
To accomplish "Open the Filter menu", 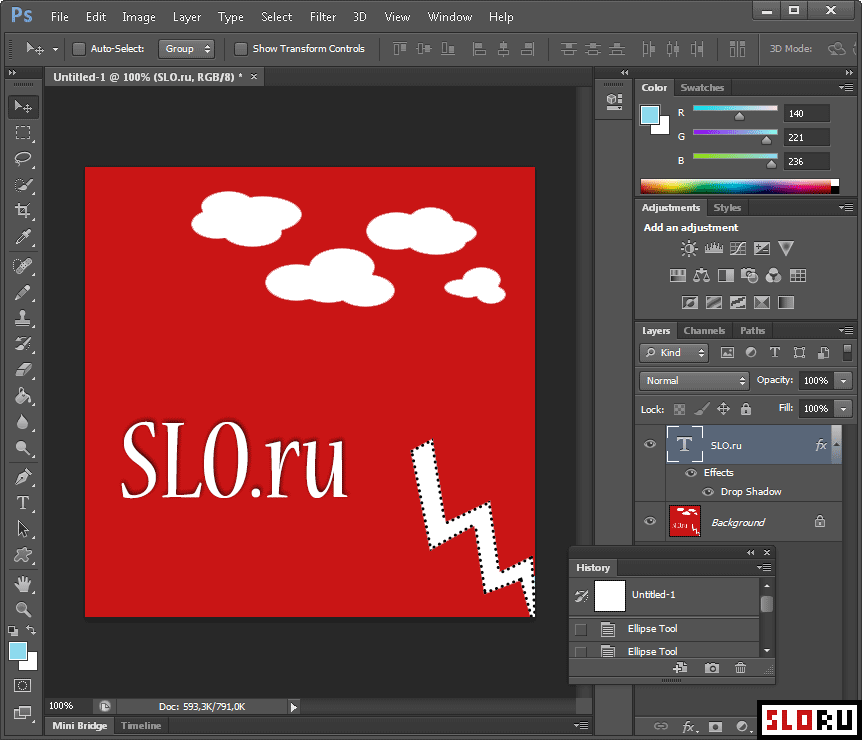I will point(323,17).
